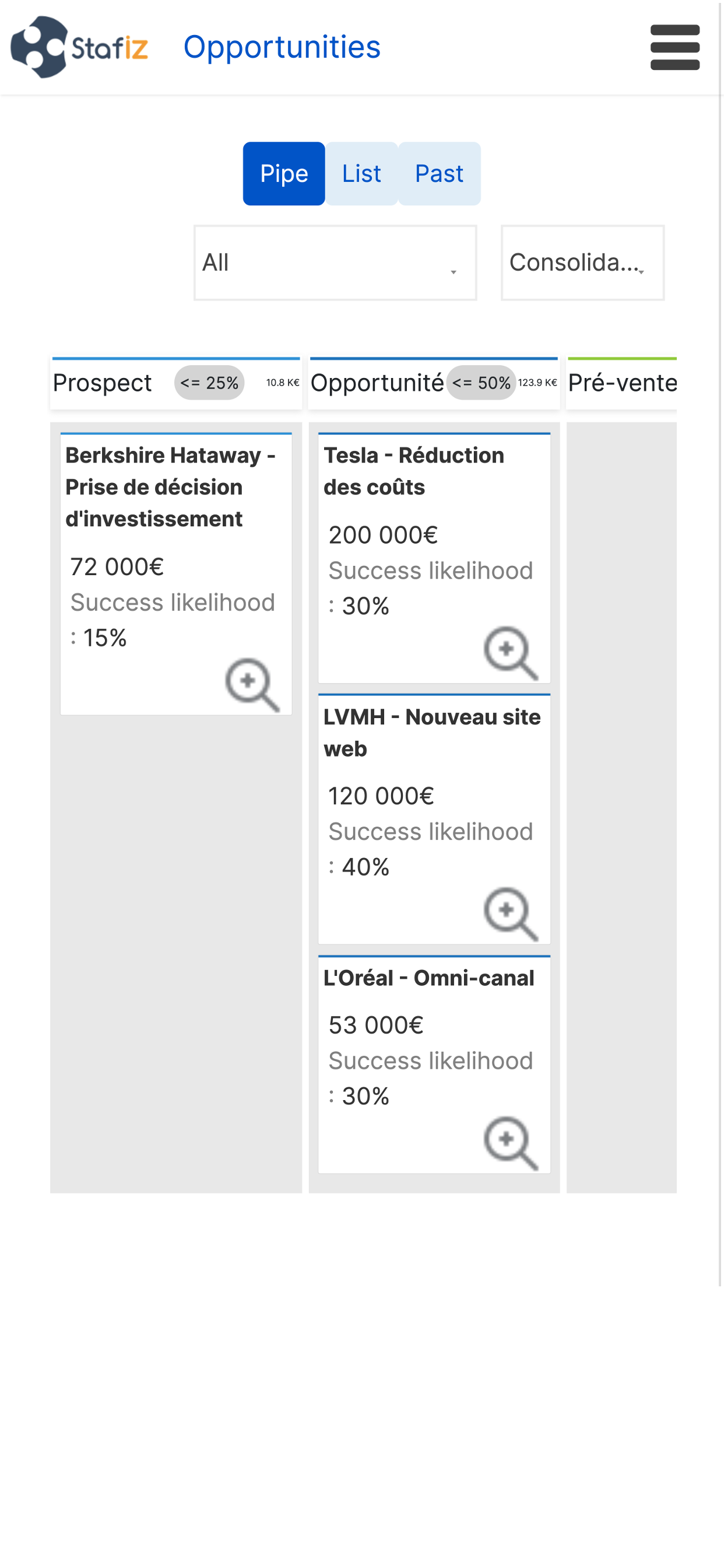Open Berkshire Hataway opportunity title
The width and height of the screenshot is (724, 1568).
(x=170, y=487)
